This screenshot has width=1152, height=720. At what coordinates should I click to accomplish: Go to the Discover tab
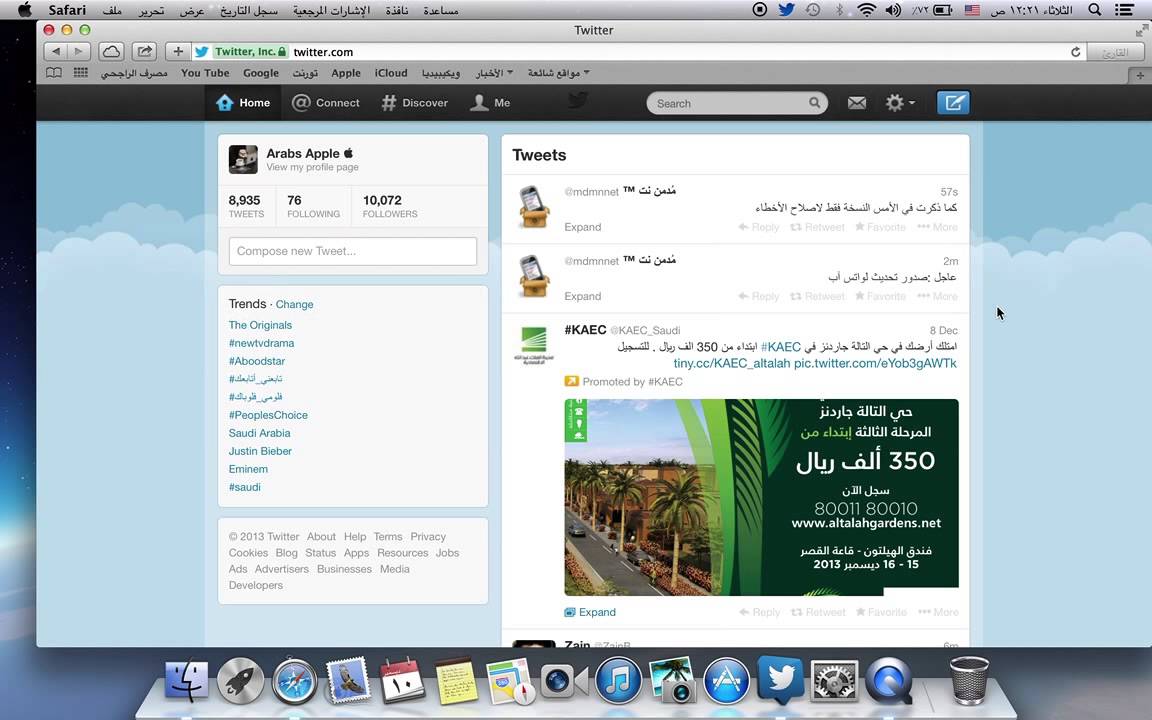click(x=415, y=103)
